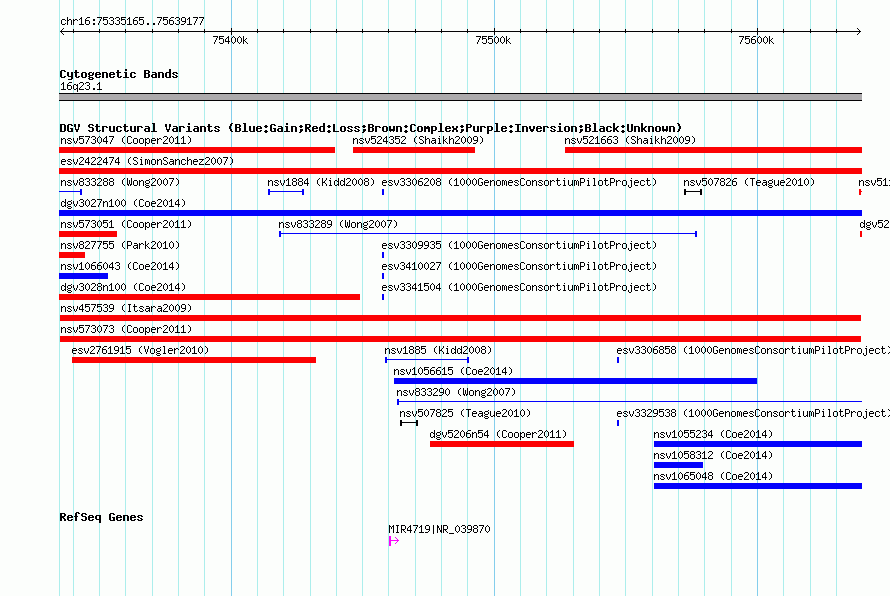
Task: Click chr16:75335165..75639177 region label
Action: click(132, 21)
